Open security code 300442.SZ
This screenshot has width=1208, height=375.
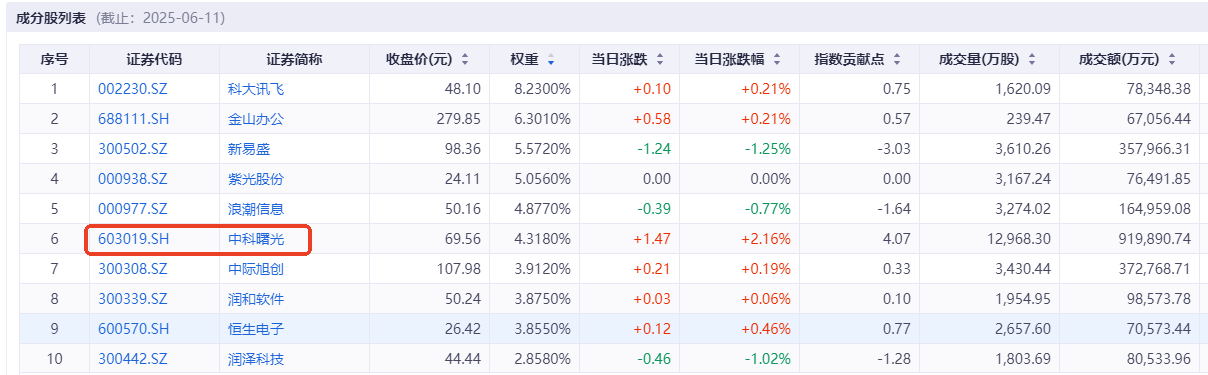click(132, 359)
